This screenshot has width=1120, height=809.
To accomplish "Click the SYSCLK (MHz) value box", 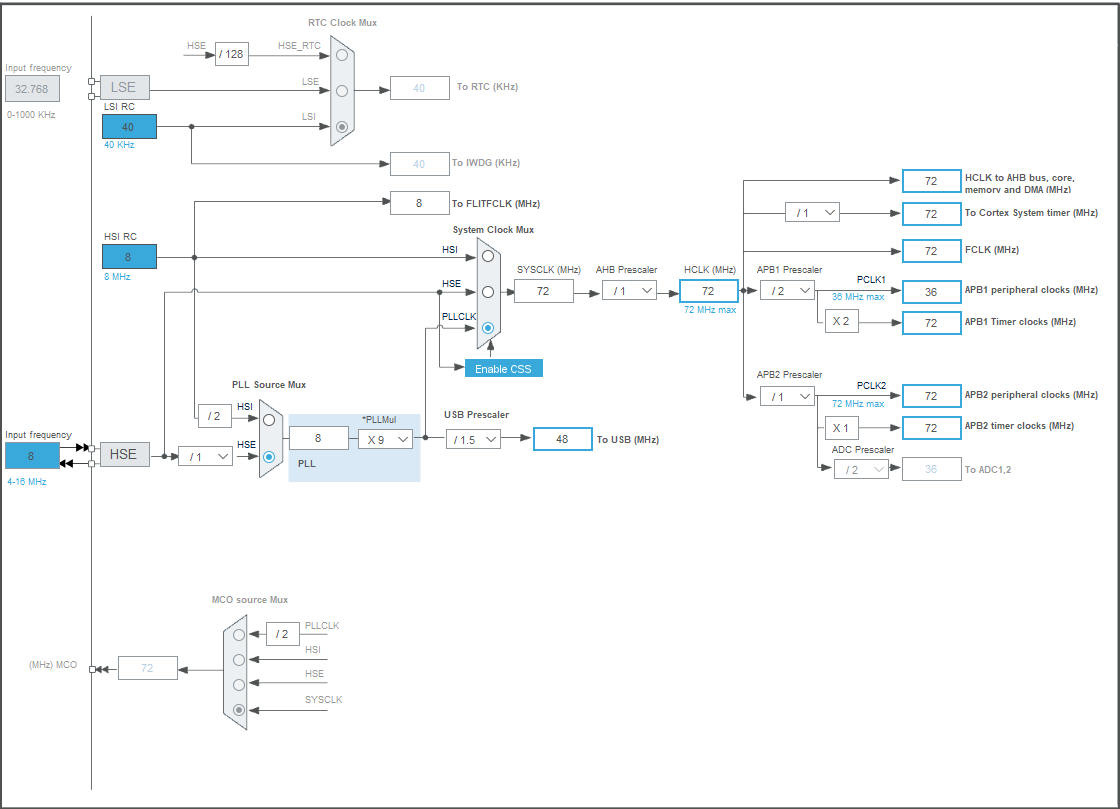I will pyautogui.click(x=544, y=291).
